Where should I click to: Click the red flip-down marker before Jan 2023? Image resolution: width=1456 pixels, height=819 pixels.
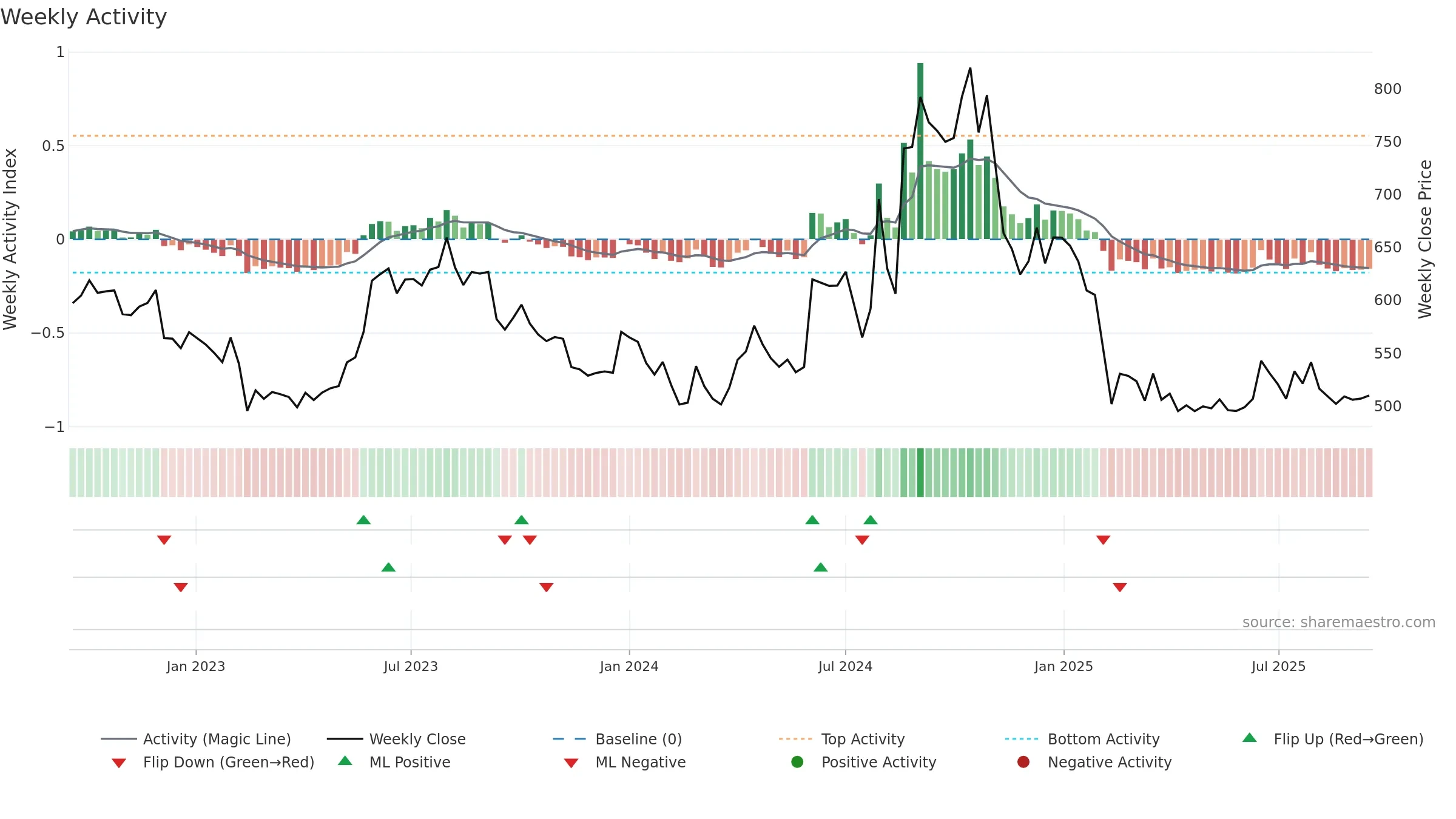(164, 539)
